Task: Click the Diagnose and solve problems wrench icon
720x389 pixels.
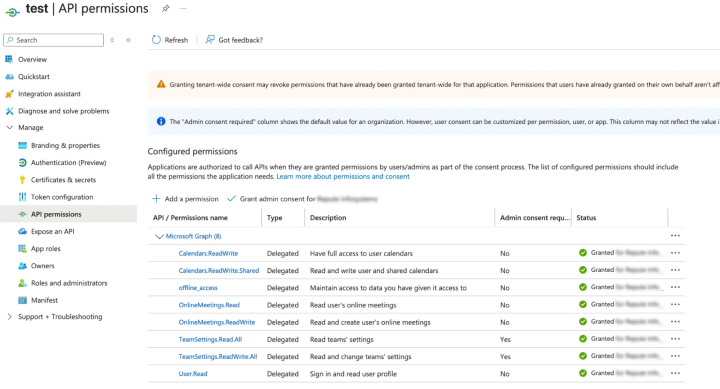Action: [x=9, y=111]
